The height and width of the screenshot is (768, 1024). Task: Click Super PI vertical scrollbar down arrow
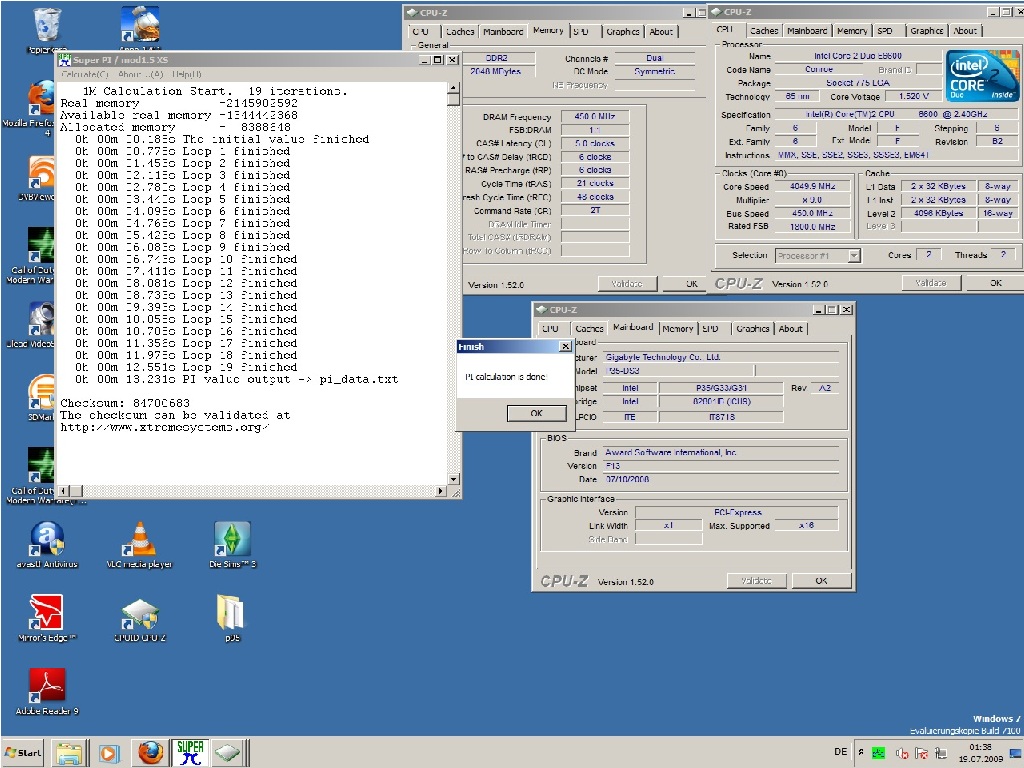[x=453, y=479]
